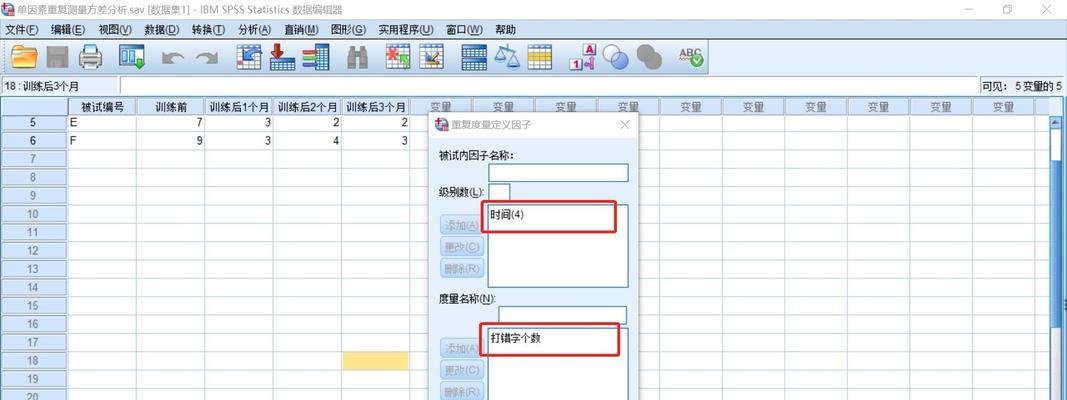Open the 图形(G) menu
1067x400 pixels.
click(348, 30)
